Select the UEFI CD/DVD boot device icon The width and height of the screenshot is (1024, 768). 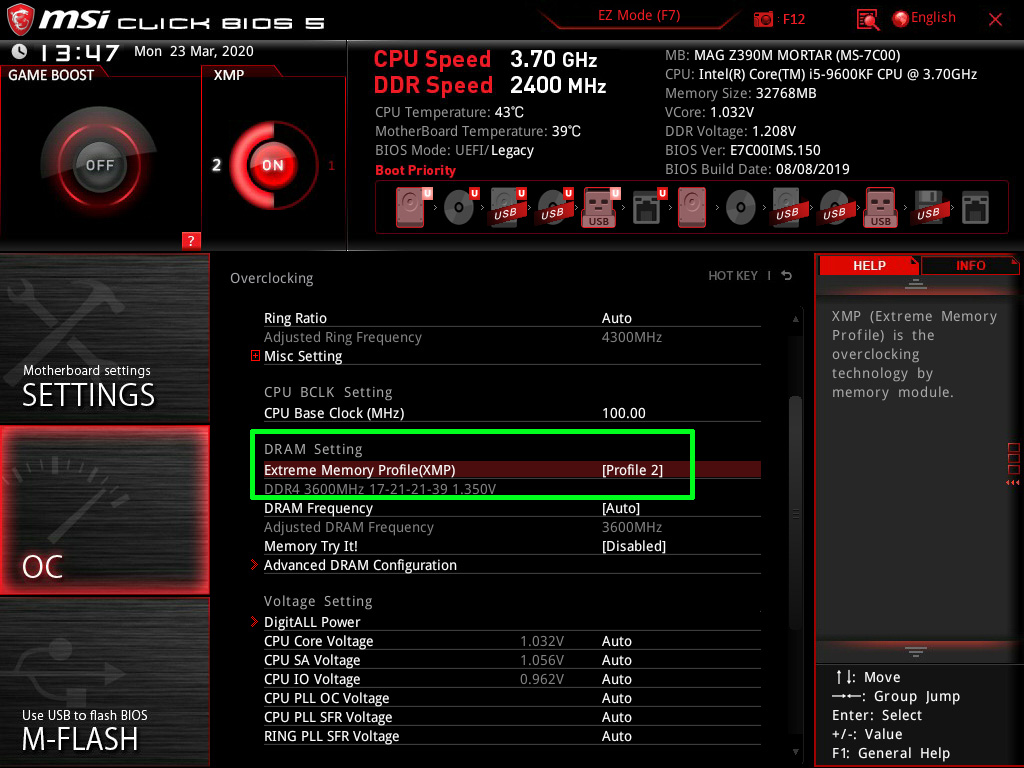click(x=459, y=208)
